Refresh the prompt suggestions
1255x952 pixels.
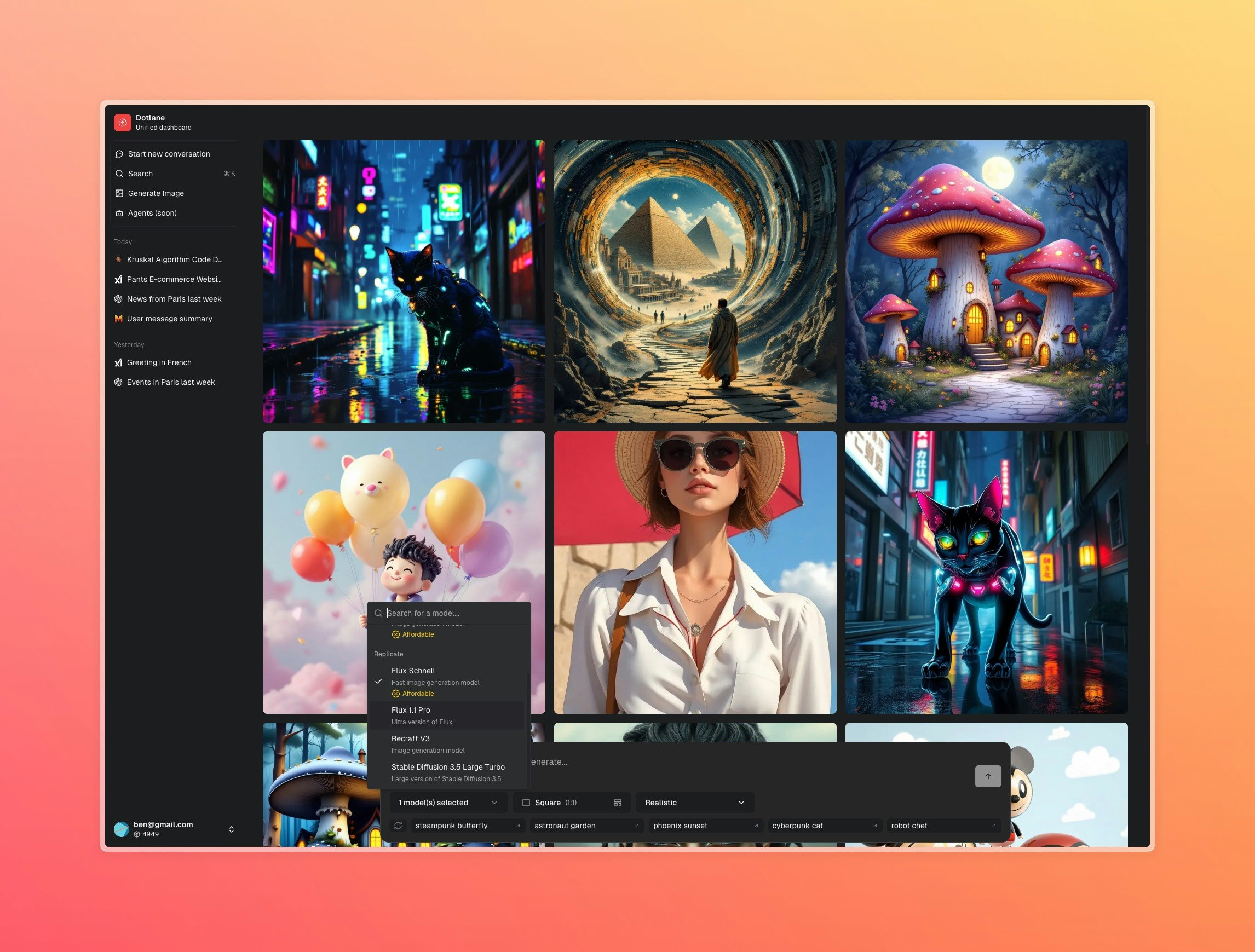(x=398, y=826)
